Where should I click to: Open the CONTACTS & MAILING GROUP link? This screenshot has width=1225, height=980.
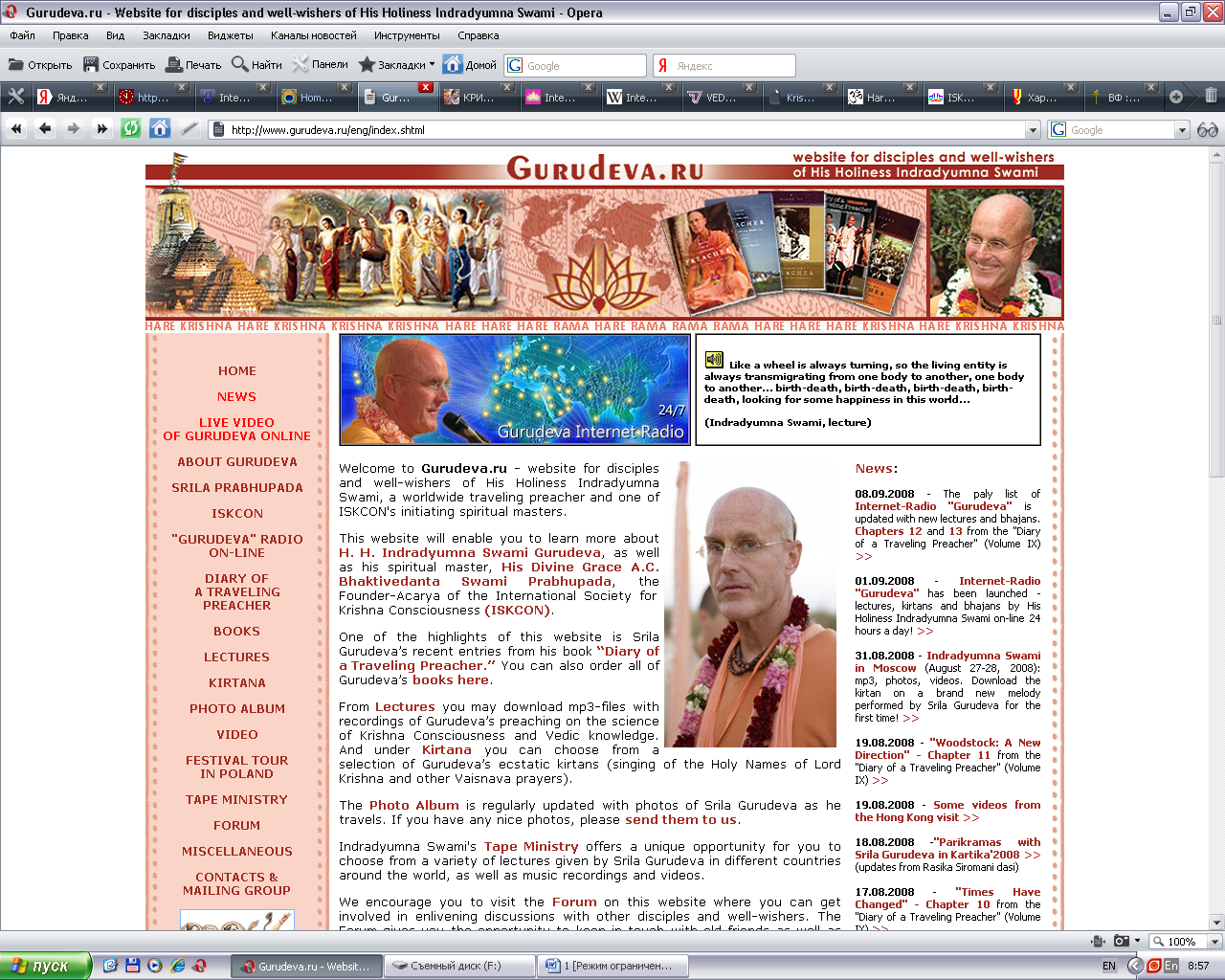pos(237,884)
